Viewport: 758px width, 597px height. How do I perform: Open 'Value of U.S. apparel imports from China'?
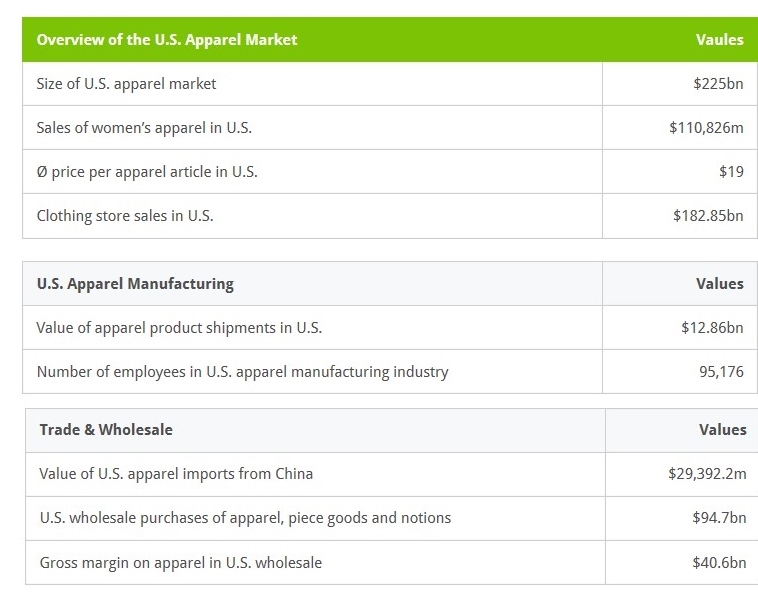pos(176,474)
